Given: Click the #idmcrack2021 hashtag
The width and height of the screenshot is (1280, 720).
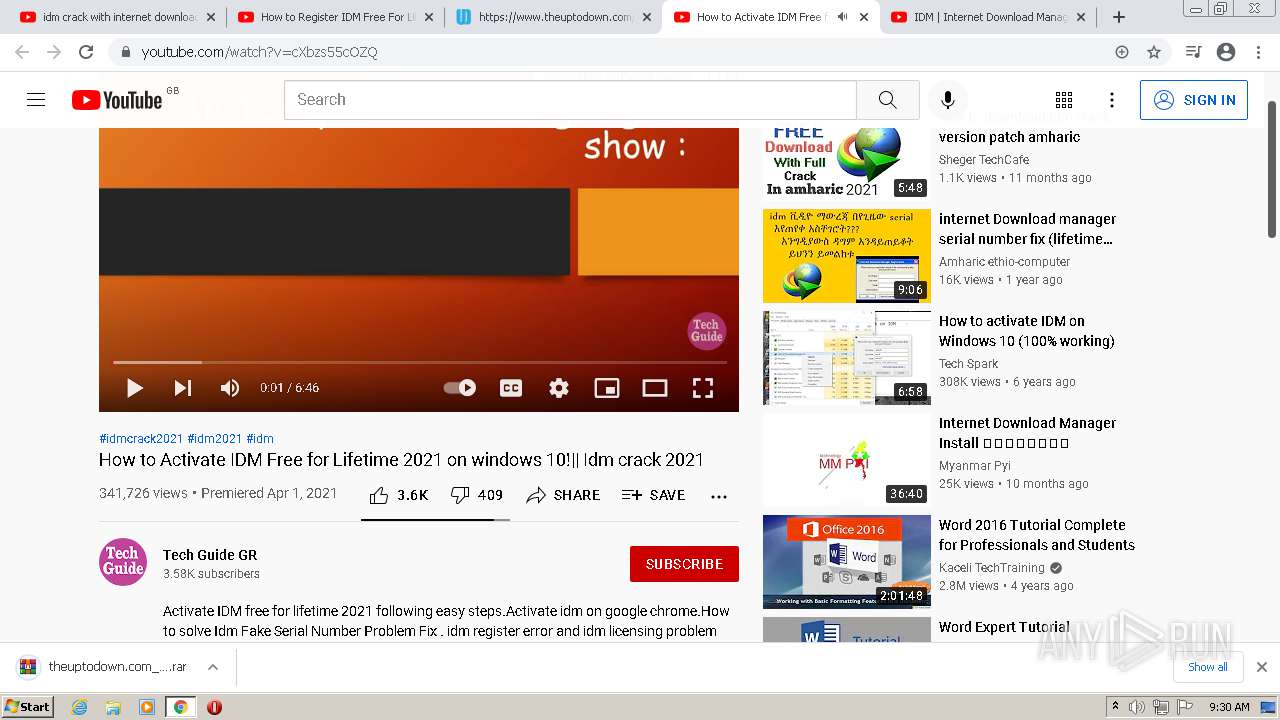Looking at the screenshot, I should pos(141,438).
